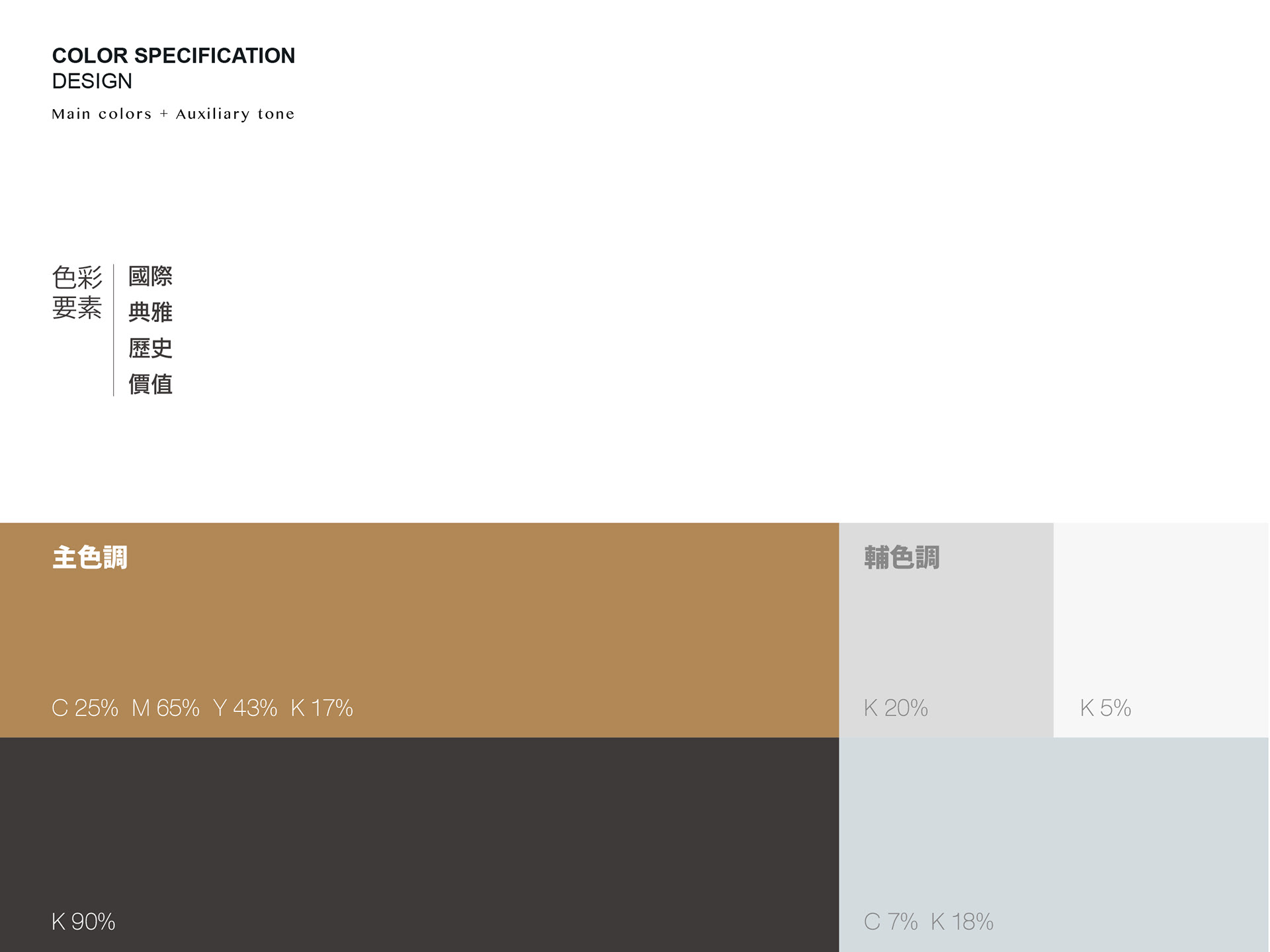Click the 主色調 title

click(90, 557)
